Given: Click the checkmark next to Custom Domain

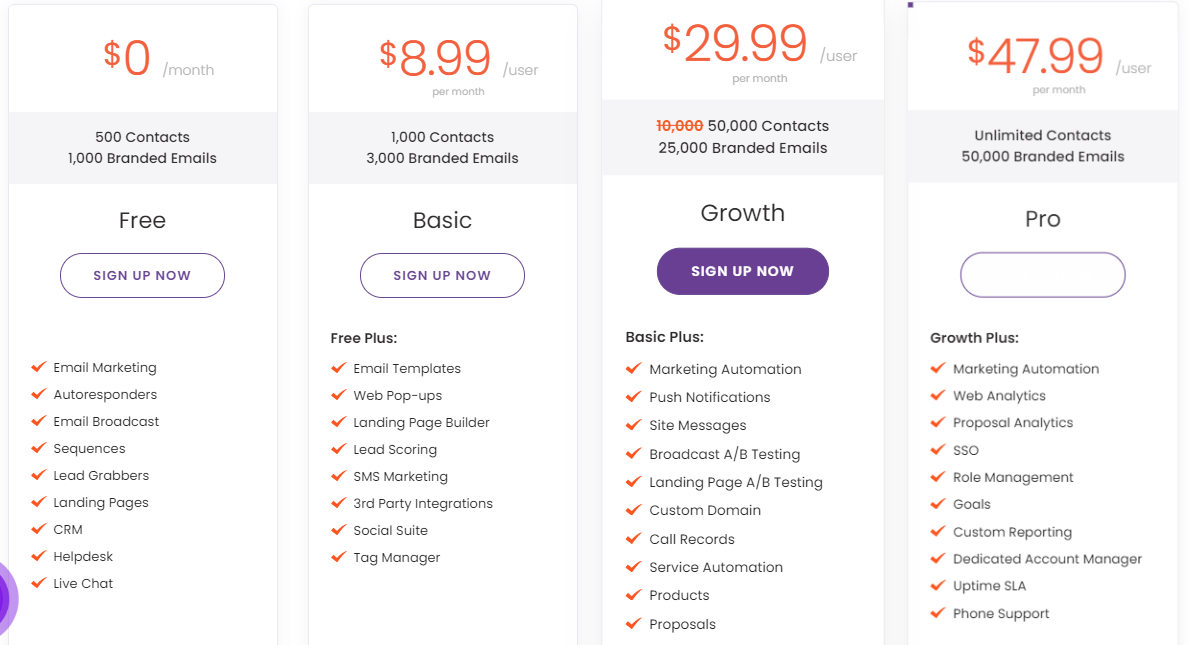Looking at the screenshot, I should click(633, 509).
